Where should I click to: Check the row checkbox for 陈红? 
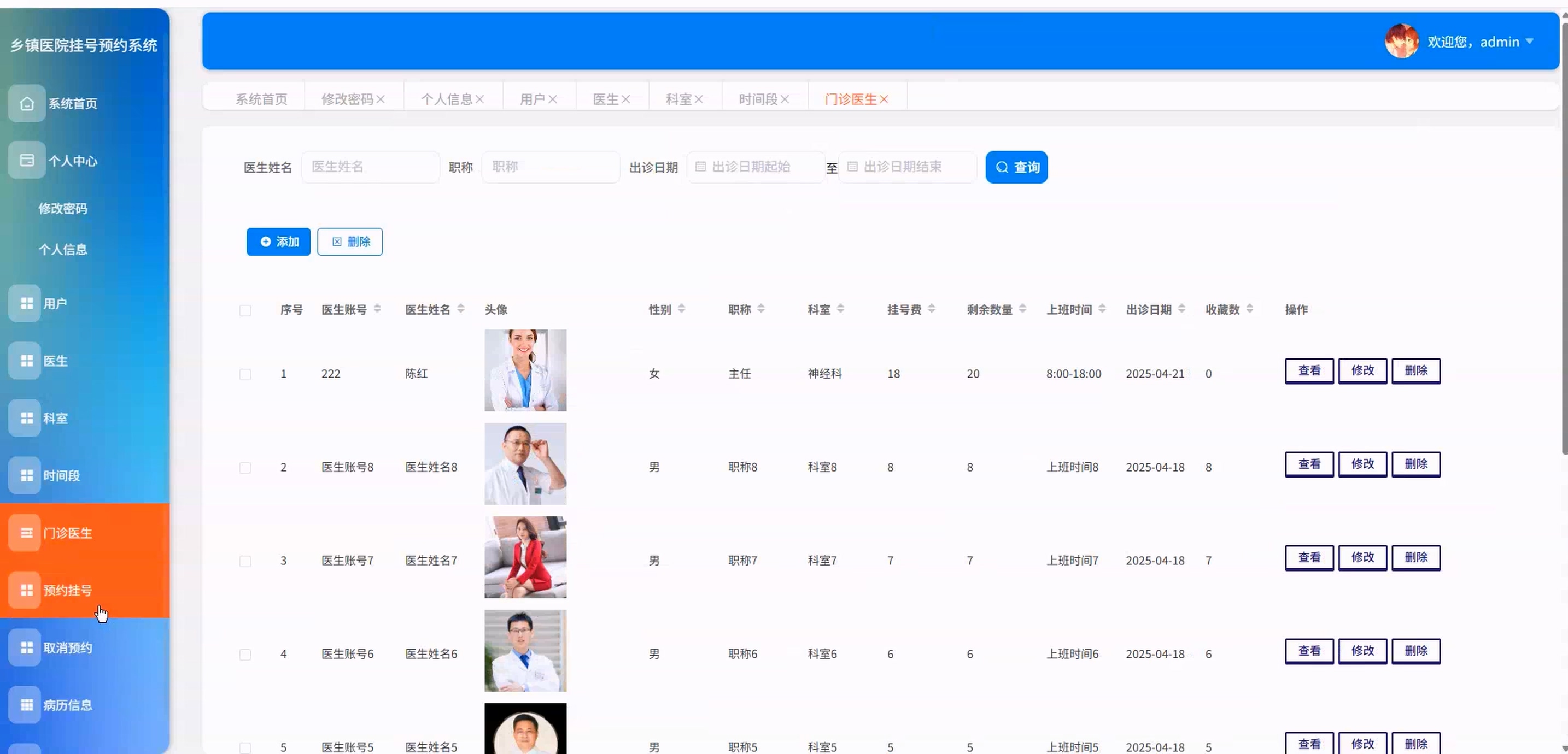click(245, 374)
